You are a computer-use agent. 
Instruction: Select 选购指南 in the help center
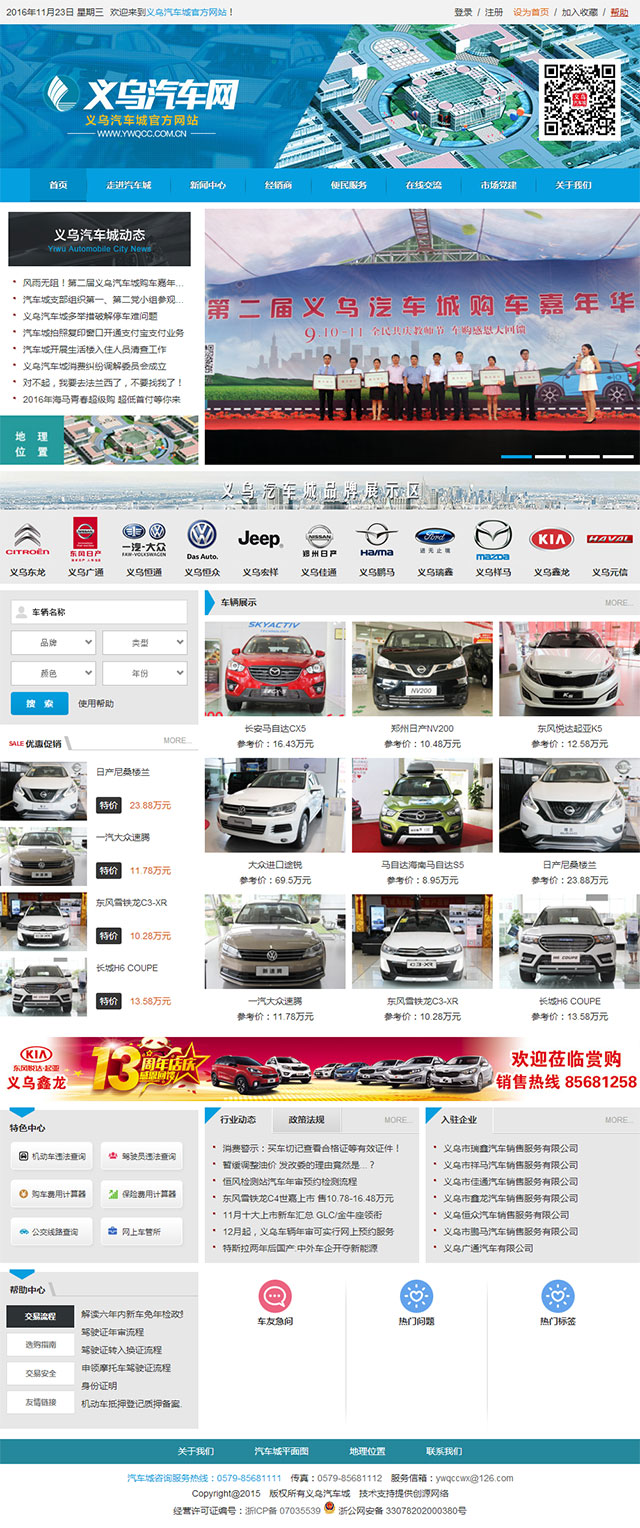[41, 1345]
